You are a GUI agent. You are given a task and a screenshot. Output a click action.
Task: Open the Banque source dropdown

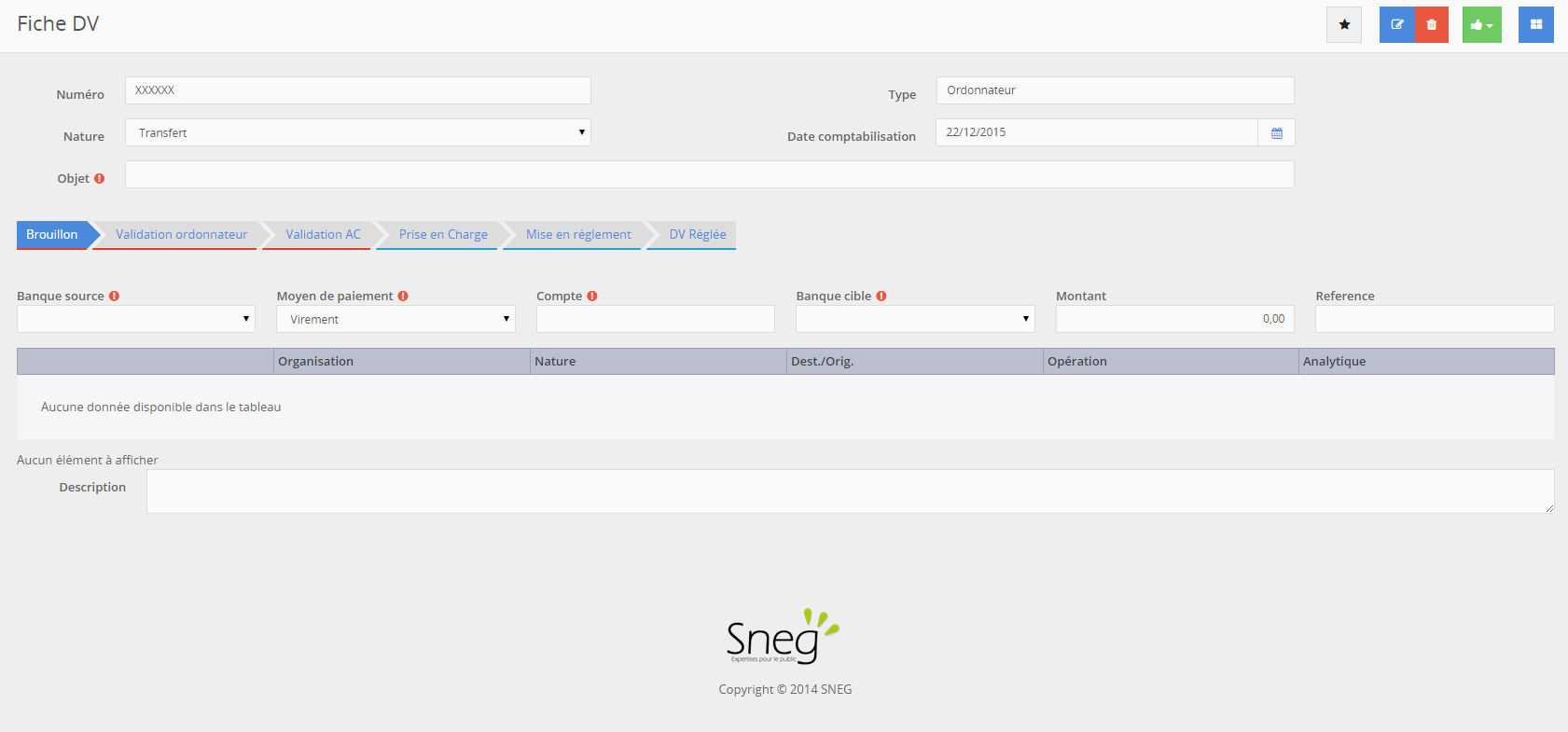click(x=136, y=319)
